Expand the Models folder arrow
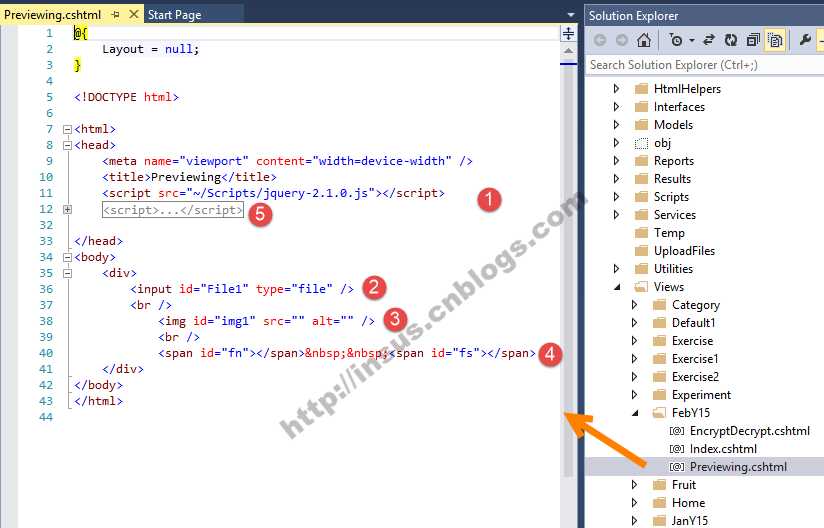Image resolution: width=824 pixels, height=528 pixels. pos(616,125)
